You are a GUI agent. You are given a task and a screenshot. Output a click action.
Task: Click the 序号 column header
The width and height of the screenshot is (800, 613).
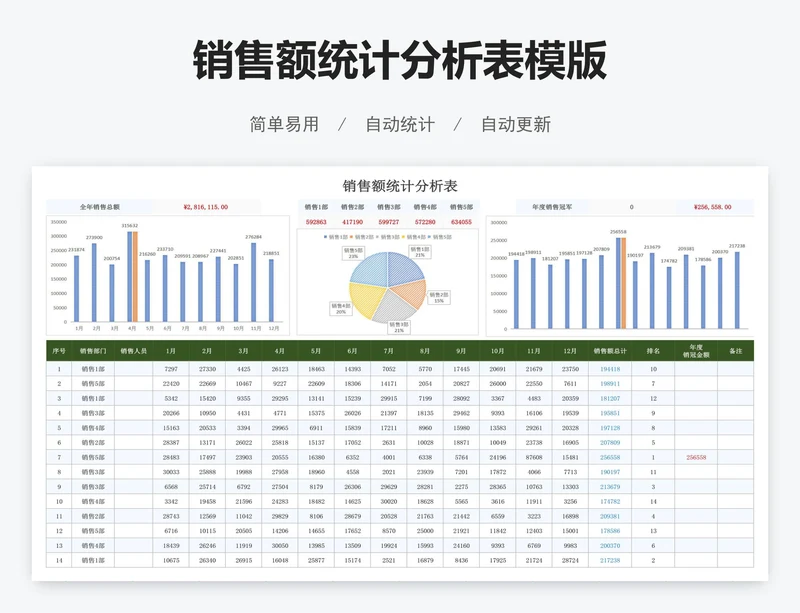[59, 351]
